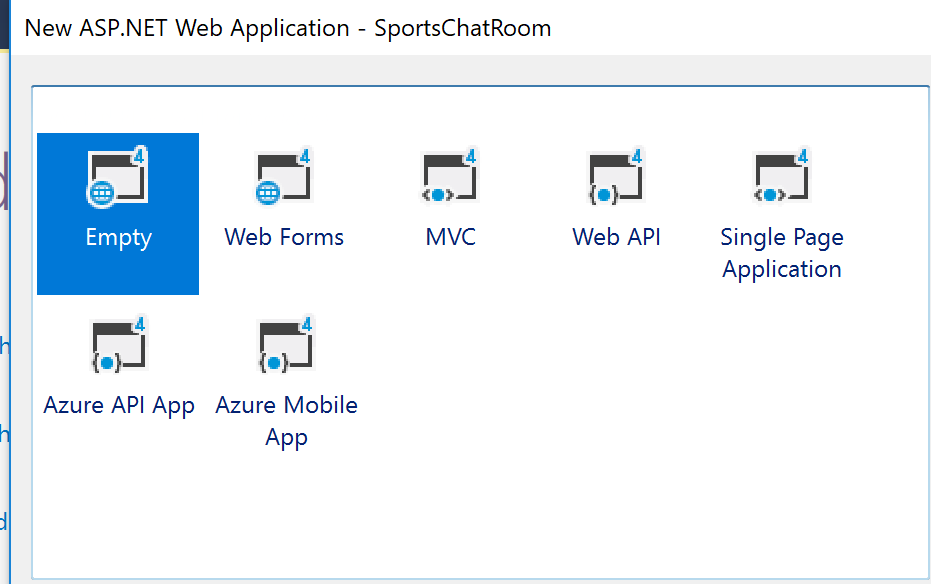The image size is (931, 584).
Task: Choose the Web Forms template icon
Action: (x=284, y=178)
